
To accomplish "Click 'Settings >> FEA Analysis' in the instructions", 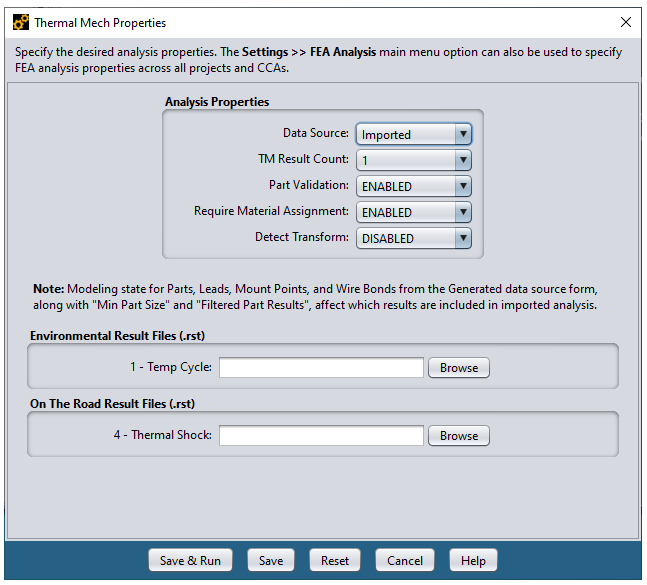I will [309, 52].
